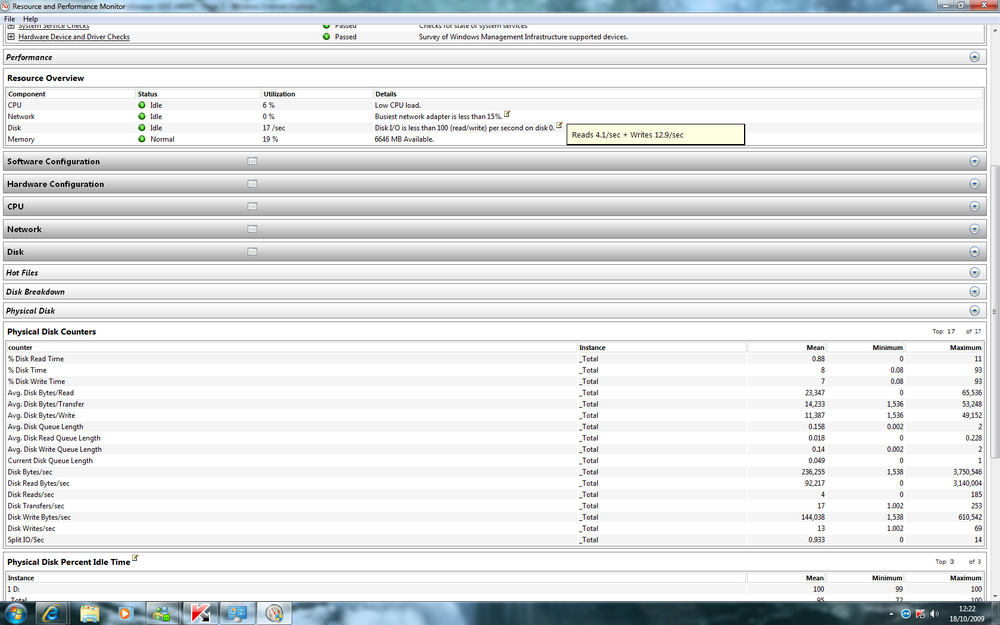1000x625 pixels.
Task: Click note icon next to Physical Disk Percent Idle Time
Action: click(x=135, y=558)
